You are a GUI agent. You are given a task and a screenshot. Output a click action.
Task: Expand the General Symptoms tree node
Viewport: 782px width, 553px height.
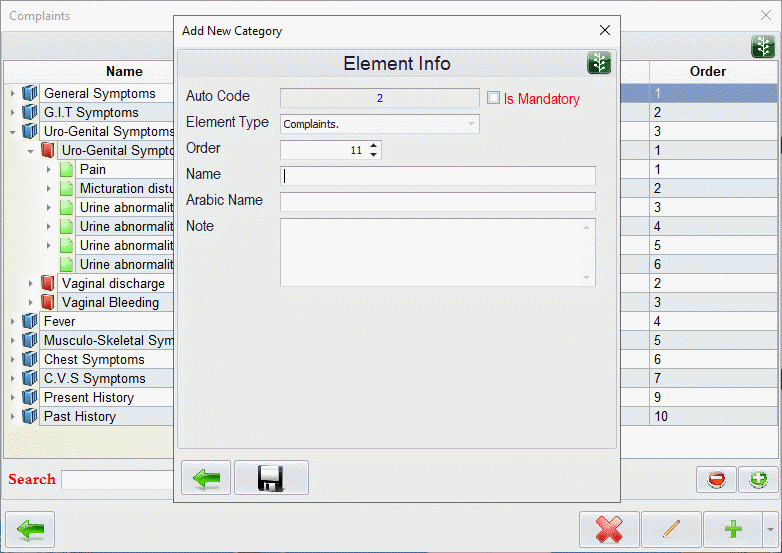tap(12, 93)
